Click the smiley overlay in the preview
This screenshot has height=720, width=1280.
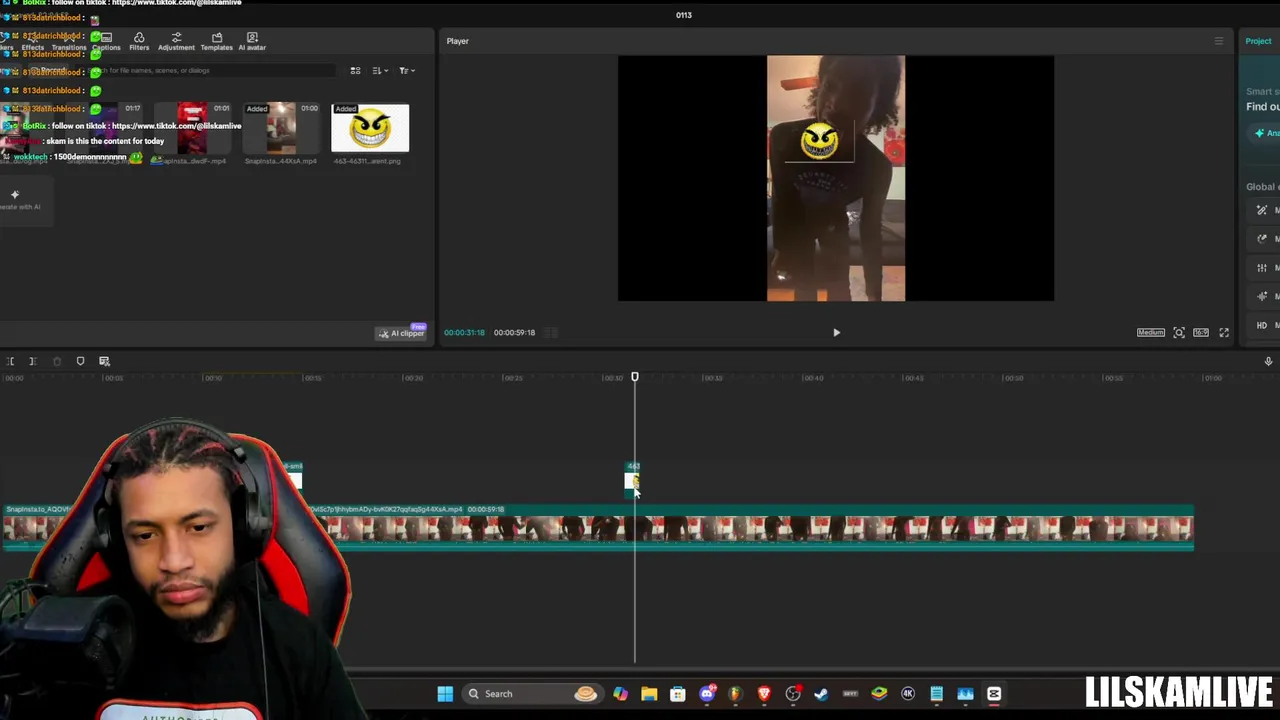819,141
